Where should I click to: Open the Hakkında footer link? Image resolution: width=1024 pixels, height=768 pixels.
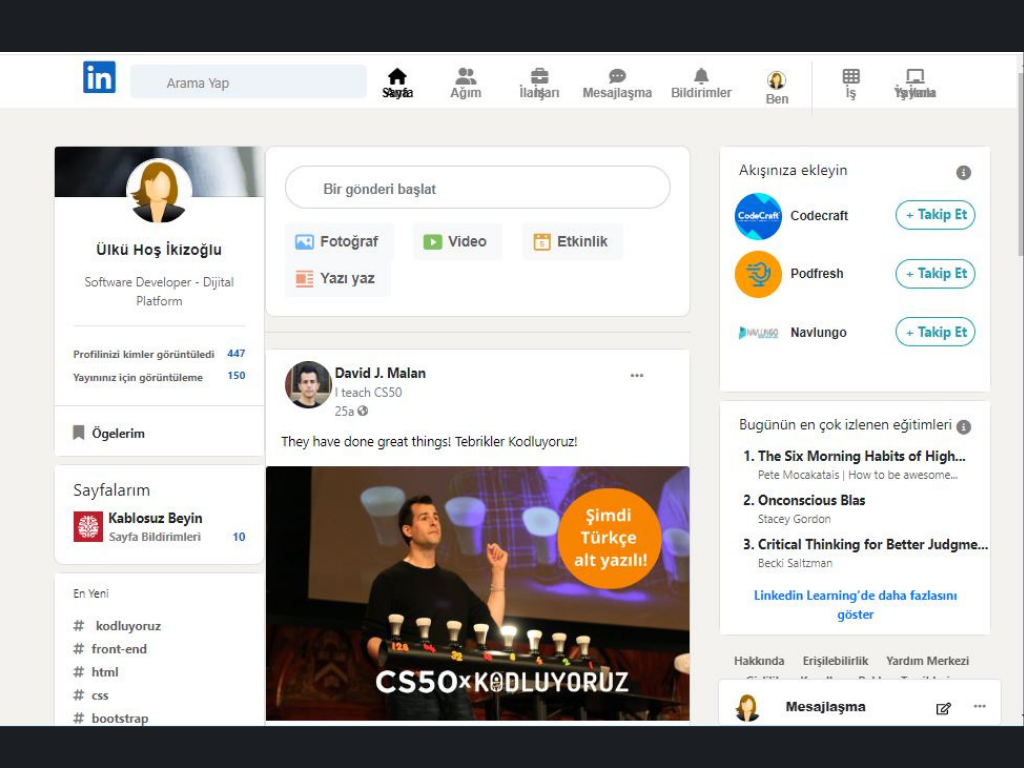[759, 661]
